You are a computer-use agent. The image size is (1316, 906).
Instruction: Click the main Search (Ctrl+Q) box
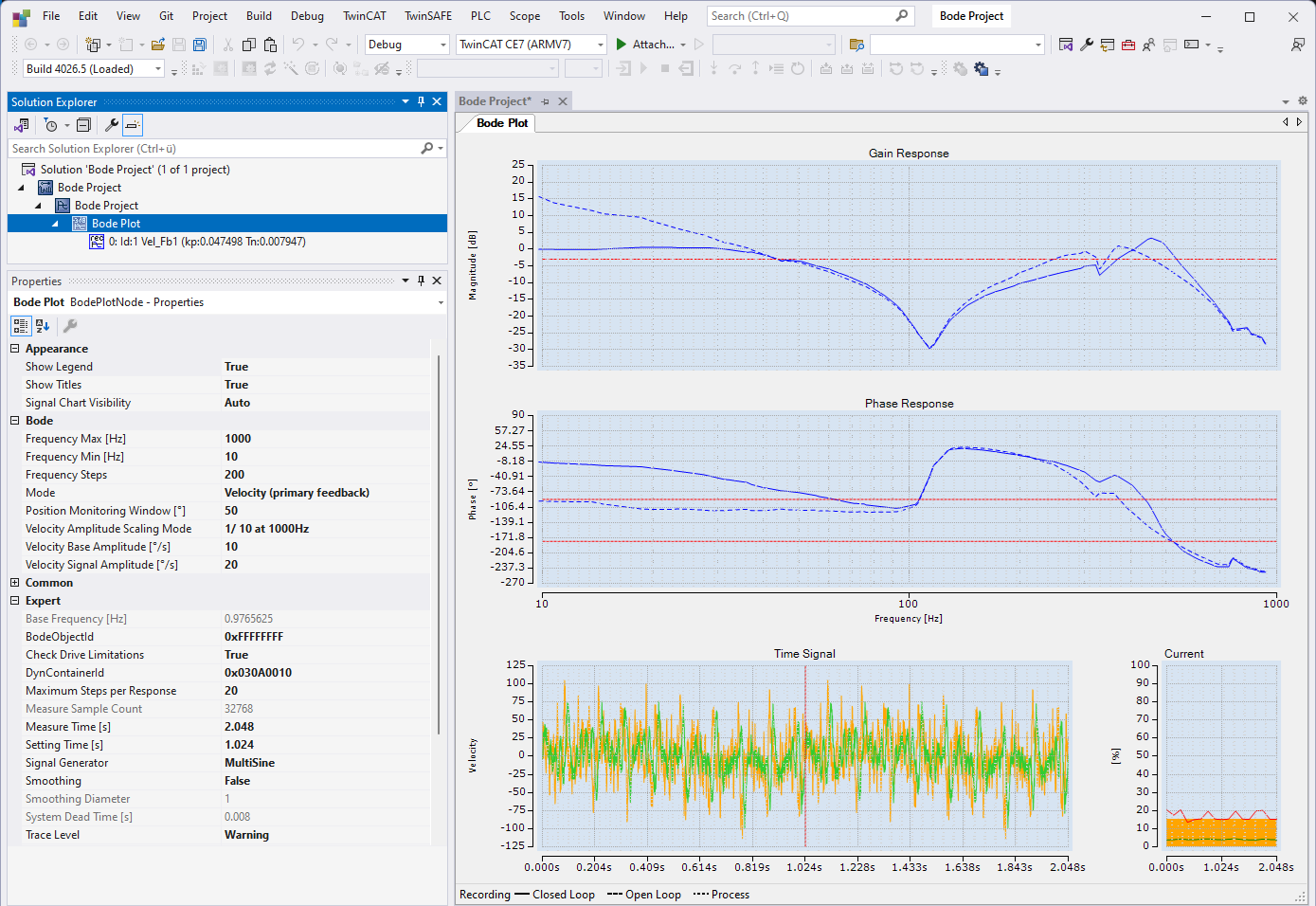click(x=810, y=16)
